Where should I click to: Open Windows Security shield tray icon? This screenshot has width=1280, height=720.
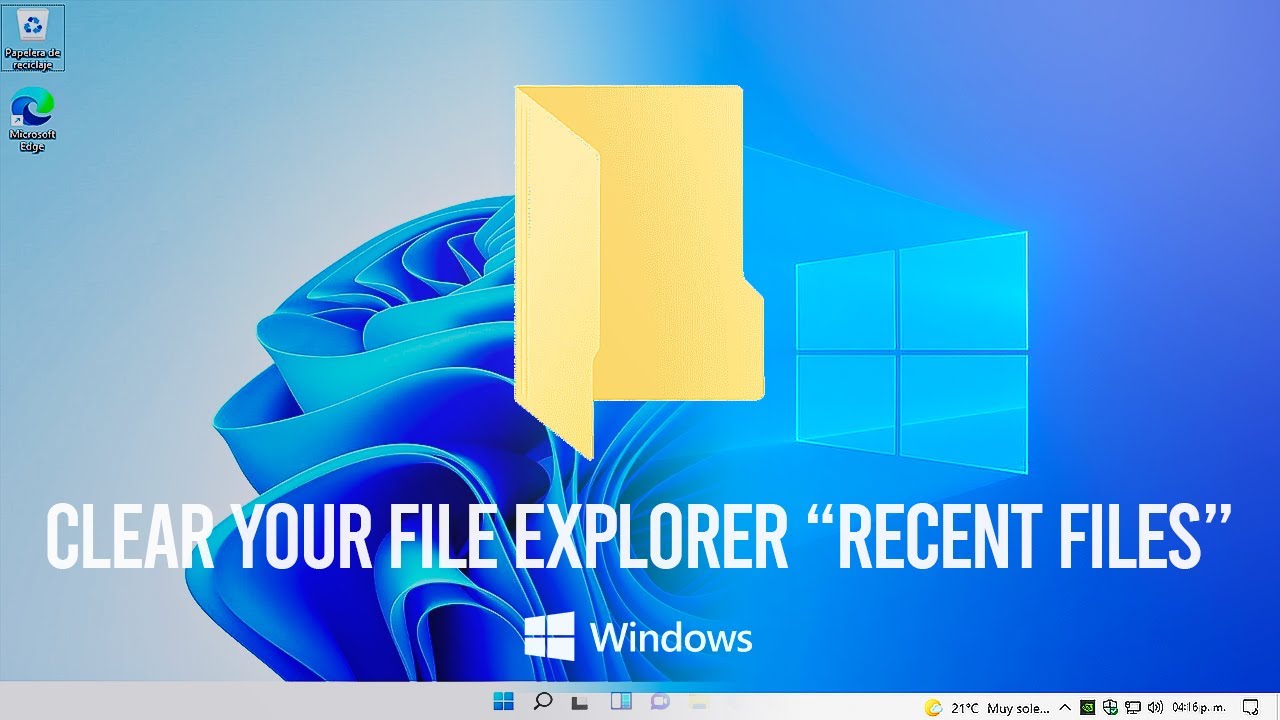pyautogui.click(x=1110, y=707)
